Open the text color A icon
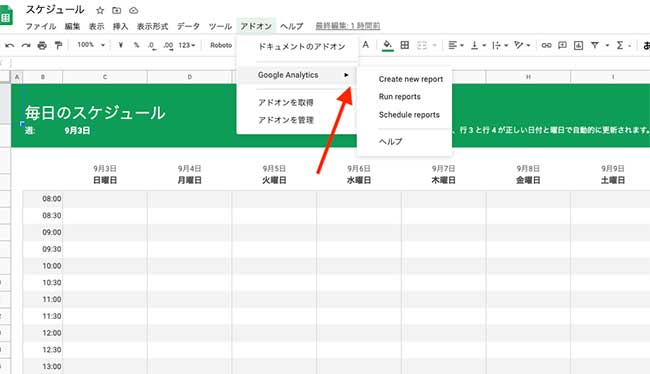The image size is (650, 374). (x=366, y=45)
